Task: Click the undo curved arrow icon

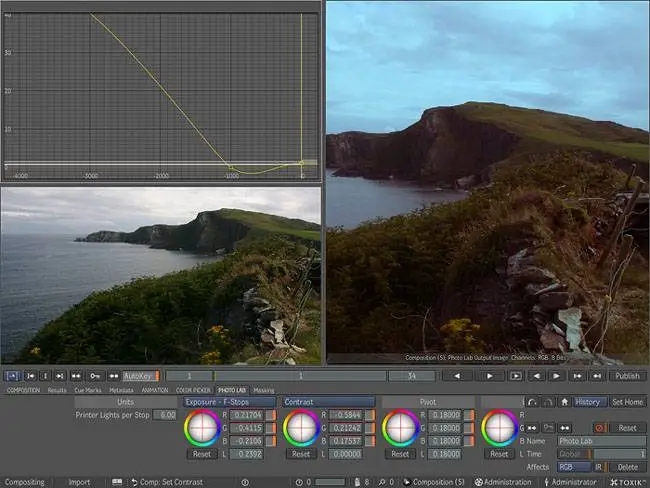Action: [x=531, y=402]
